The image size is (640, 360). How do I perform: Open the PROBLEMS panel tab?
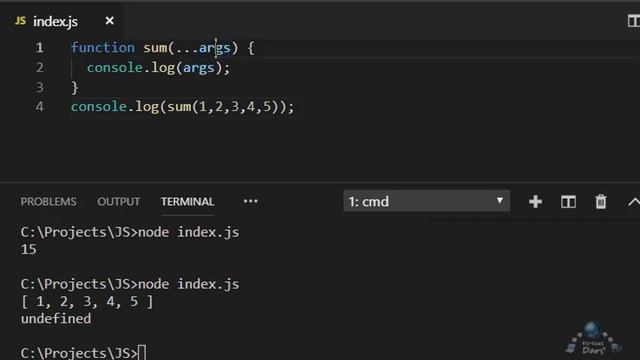coord(49,201)
